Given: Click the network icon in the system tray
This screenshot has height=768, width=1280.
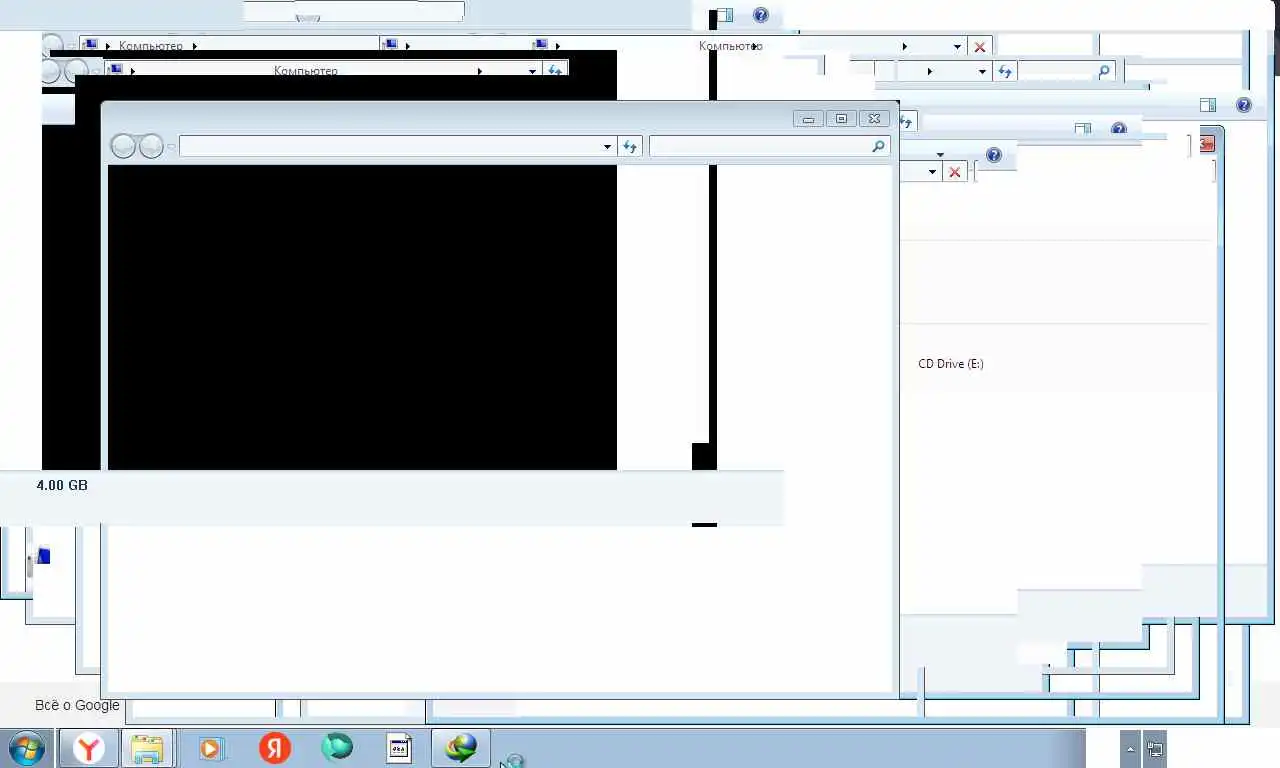Looking at the screenshot, I should click(x=1155, y=748).
